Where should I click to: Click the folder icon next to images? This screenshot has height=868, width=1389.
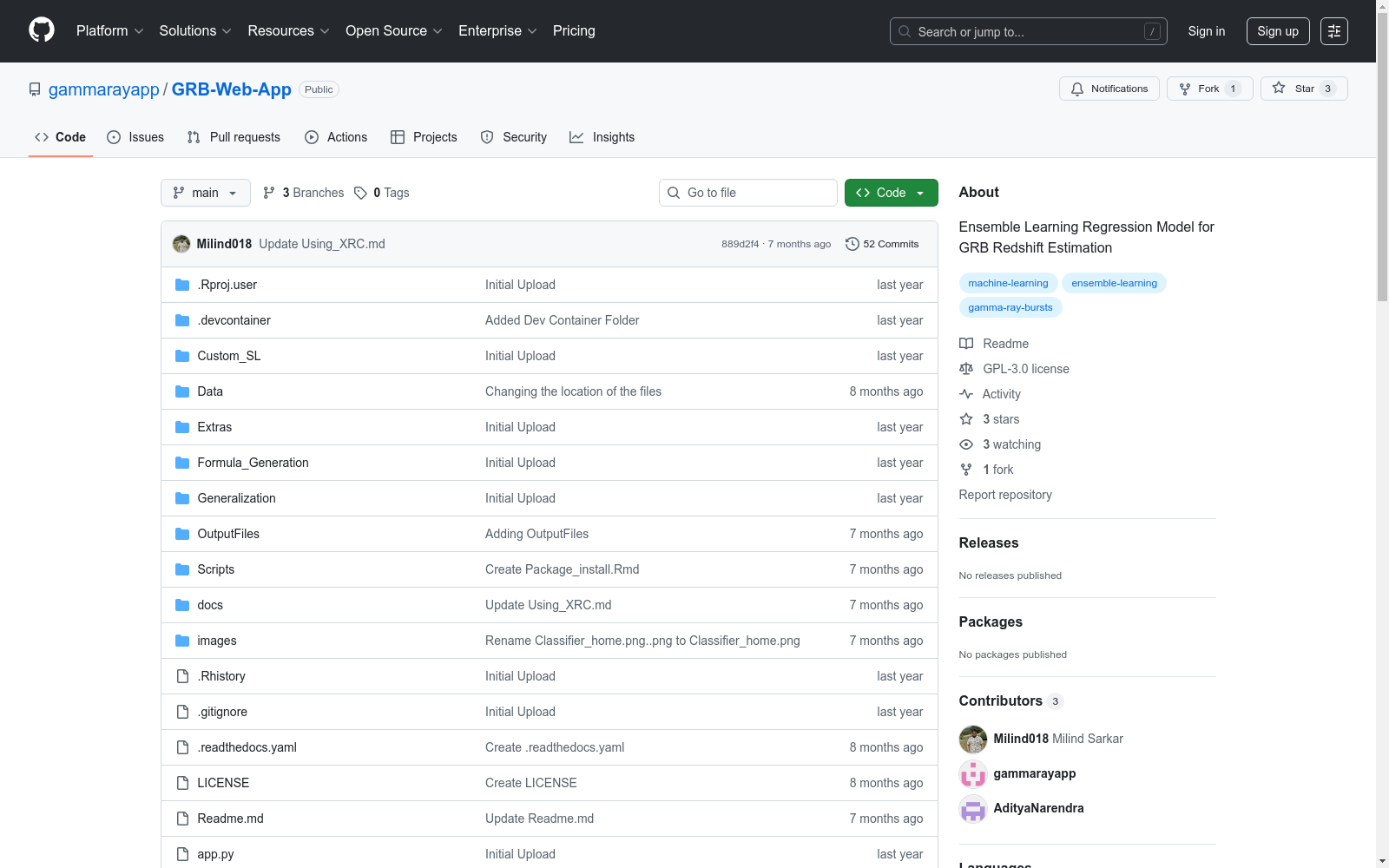tap(182, 641)
